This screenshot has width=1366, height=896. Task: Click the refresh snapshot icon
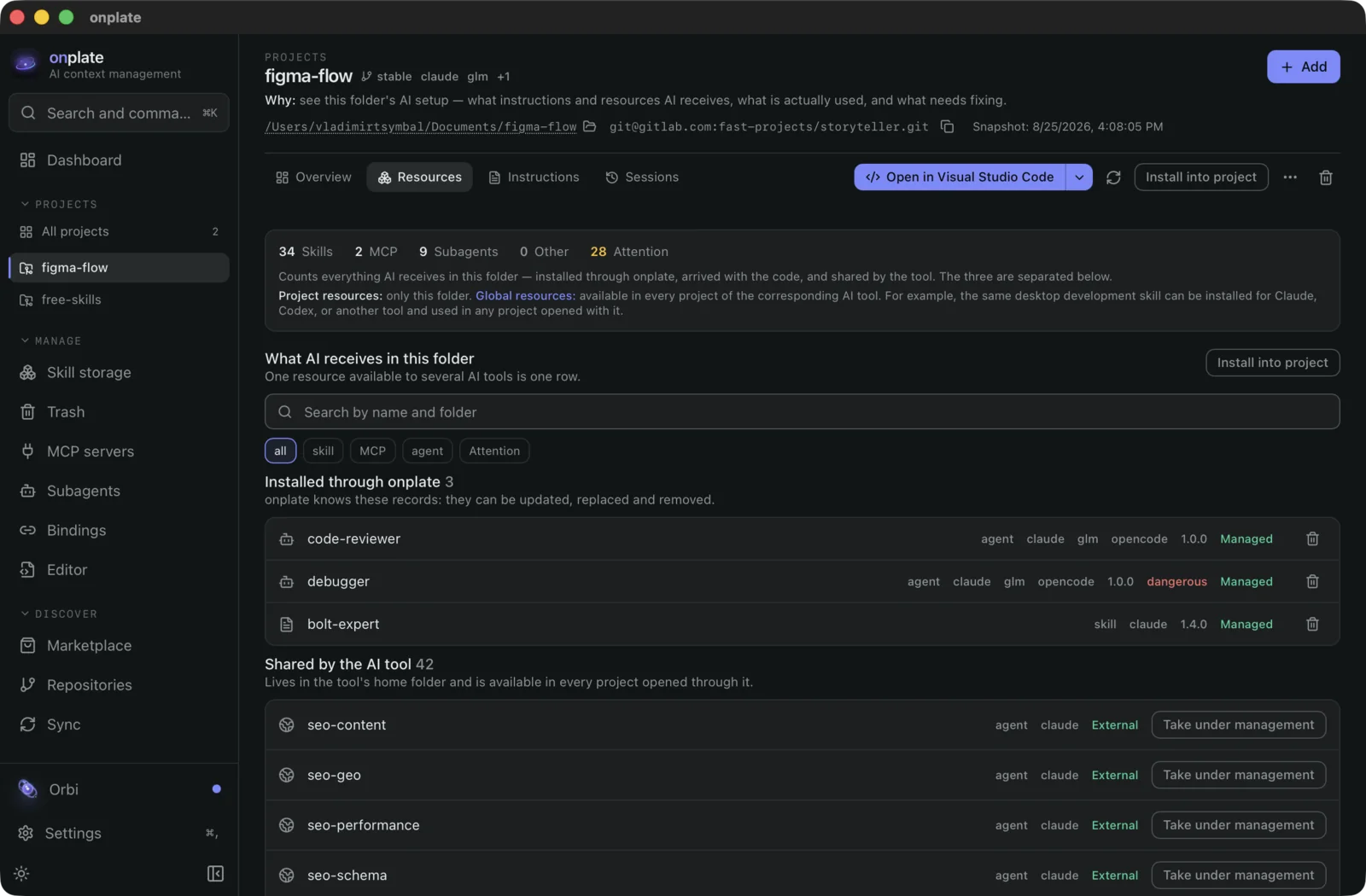click(x=1113, y=177)
